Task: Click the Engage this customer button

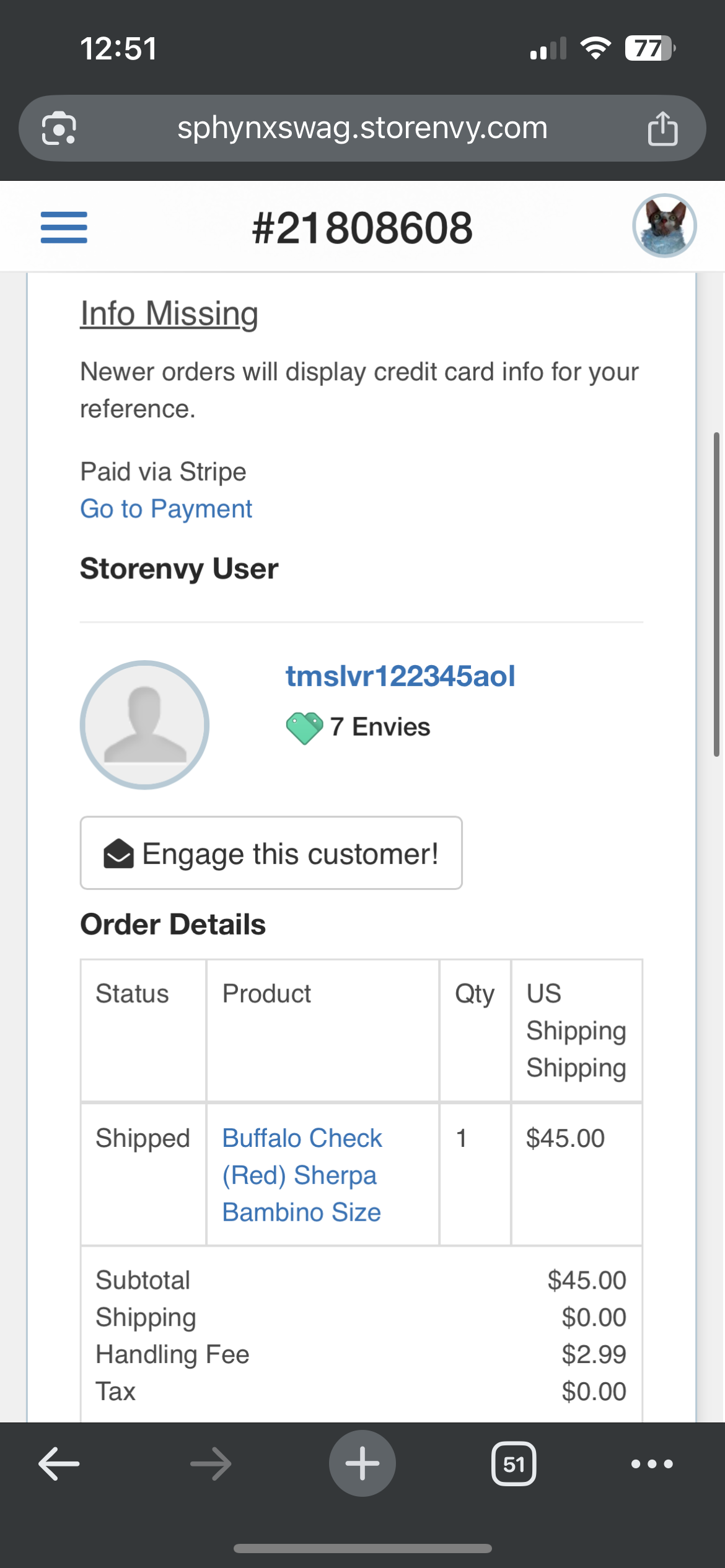Action: (271, 853)
